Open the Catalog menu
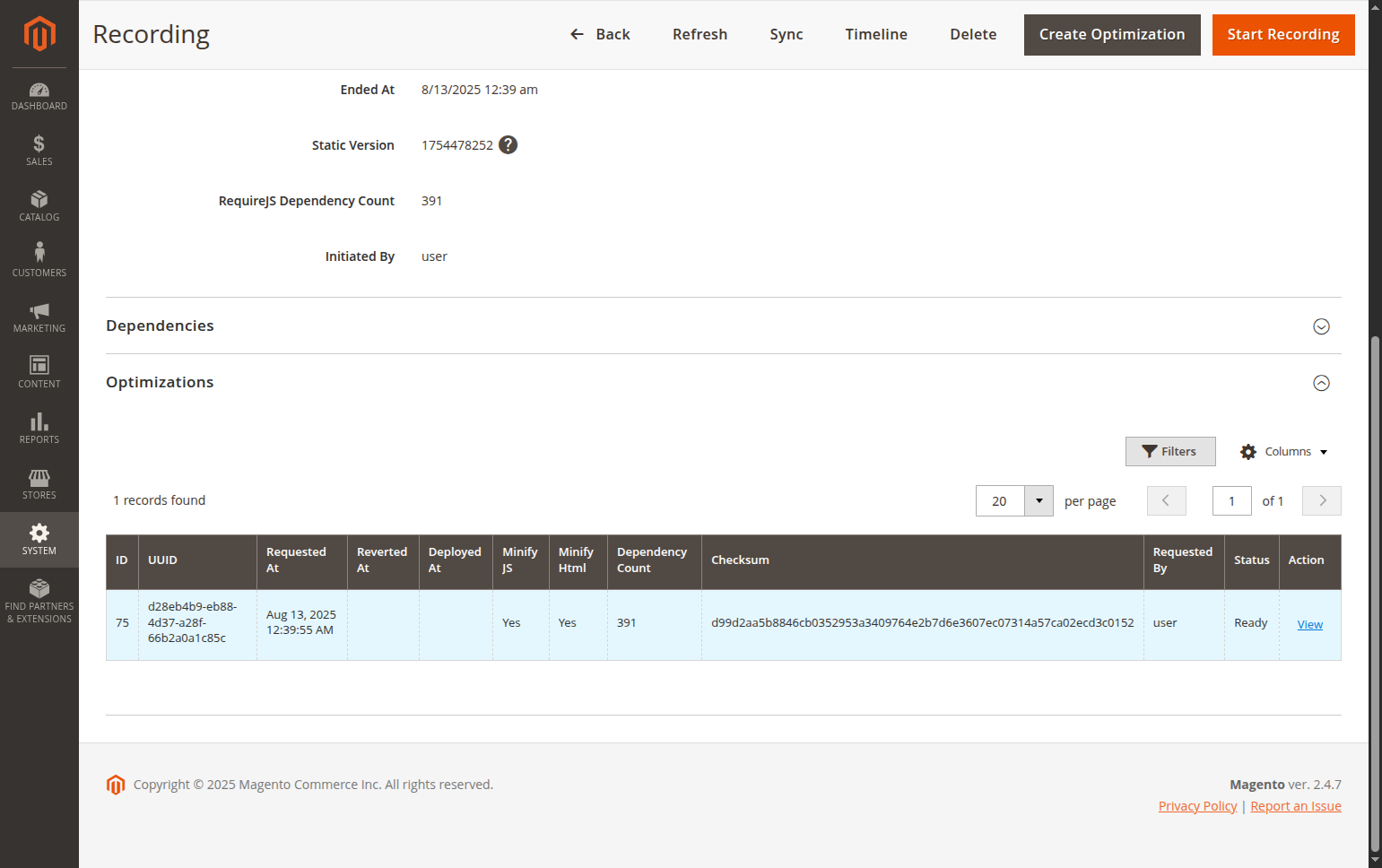The width and height of the screenshot is (1382, 868). 39,206
